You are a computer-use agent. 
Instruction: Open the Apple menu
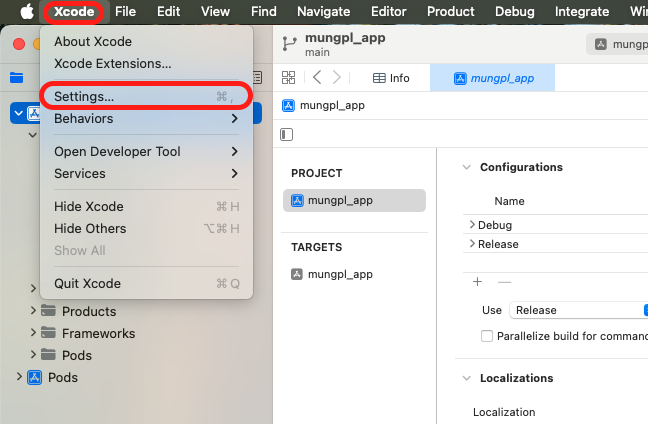[x=27, y=11]
